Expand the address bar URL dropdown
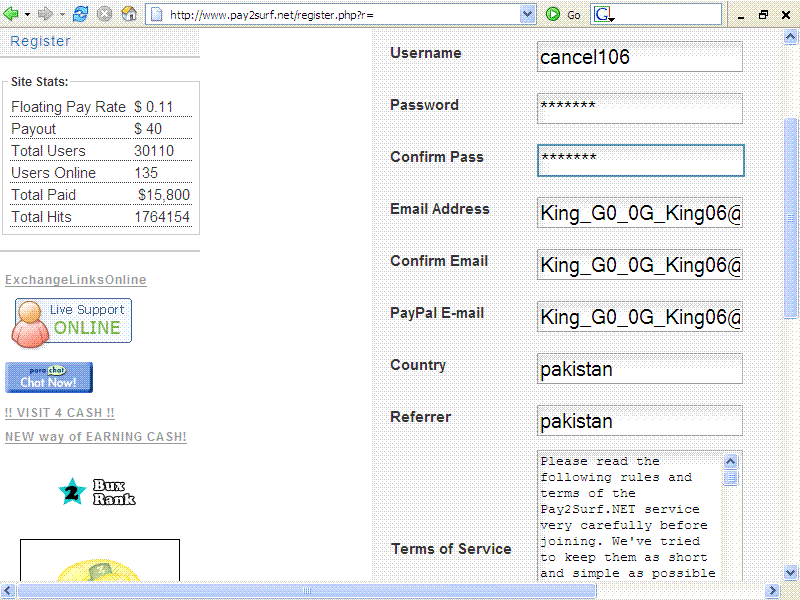 [x=528, y=14]
